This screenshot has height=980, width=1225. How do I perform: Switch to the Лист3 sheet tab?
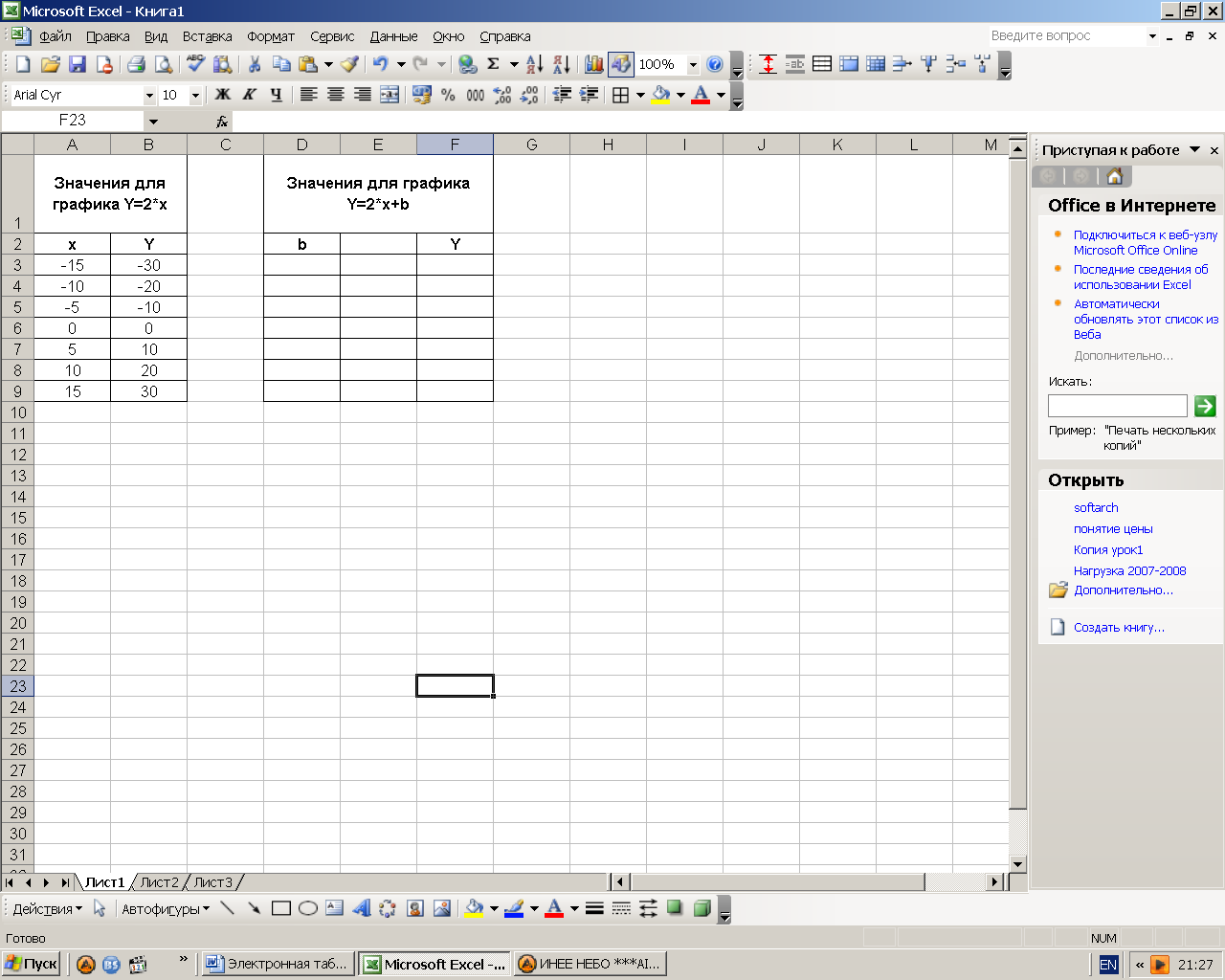(x=212, y=882)
